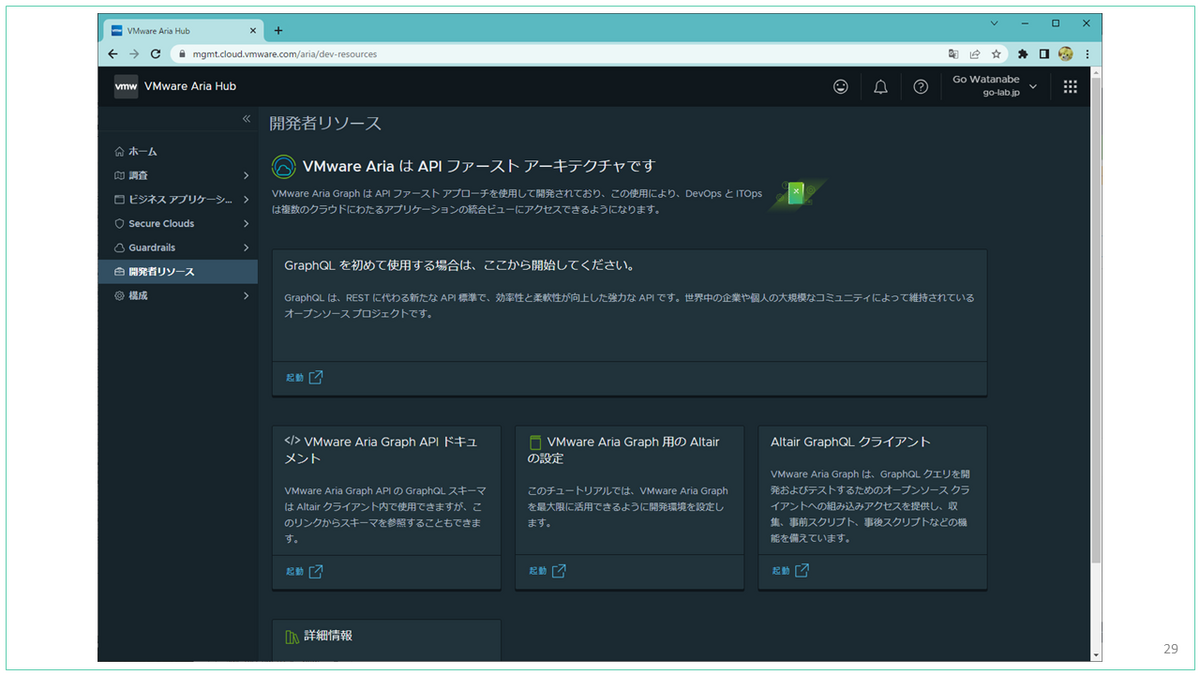The image size is (1200, 675).
Task: Go back with the browser back arrow
Action: (113, 54)
